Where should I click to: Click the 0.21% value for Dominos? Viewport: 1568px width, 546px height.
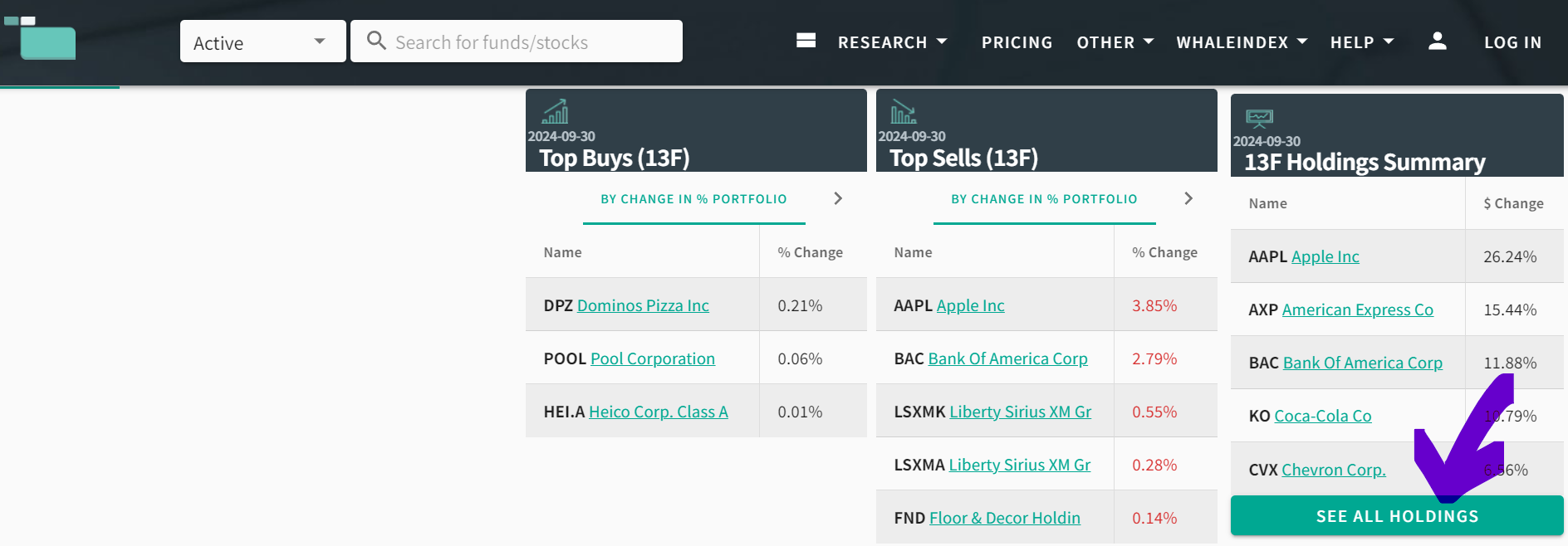click(800, 305)
